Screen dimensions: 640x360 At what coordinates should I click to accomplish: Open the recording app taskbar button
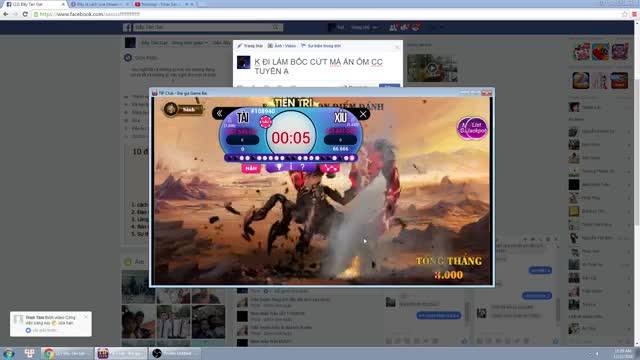[x=175, y=353]
